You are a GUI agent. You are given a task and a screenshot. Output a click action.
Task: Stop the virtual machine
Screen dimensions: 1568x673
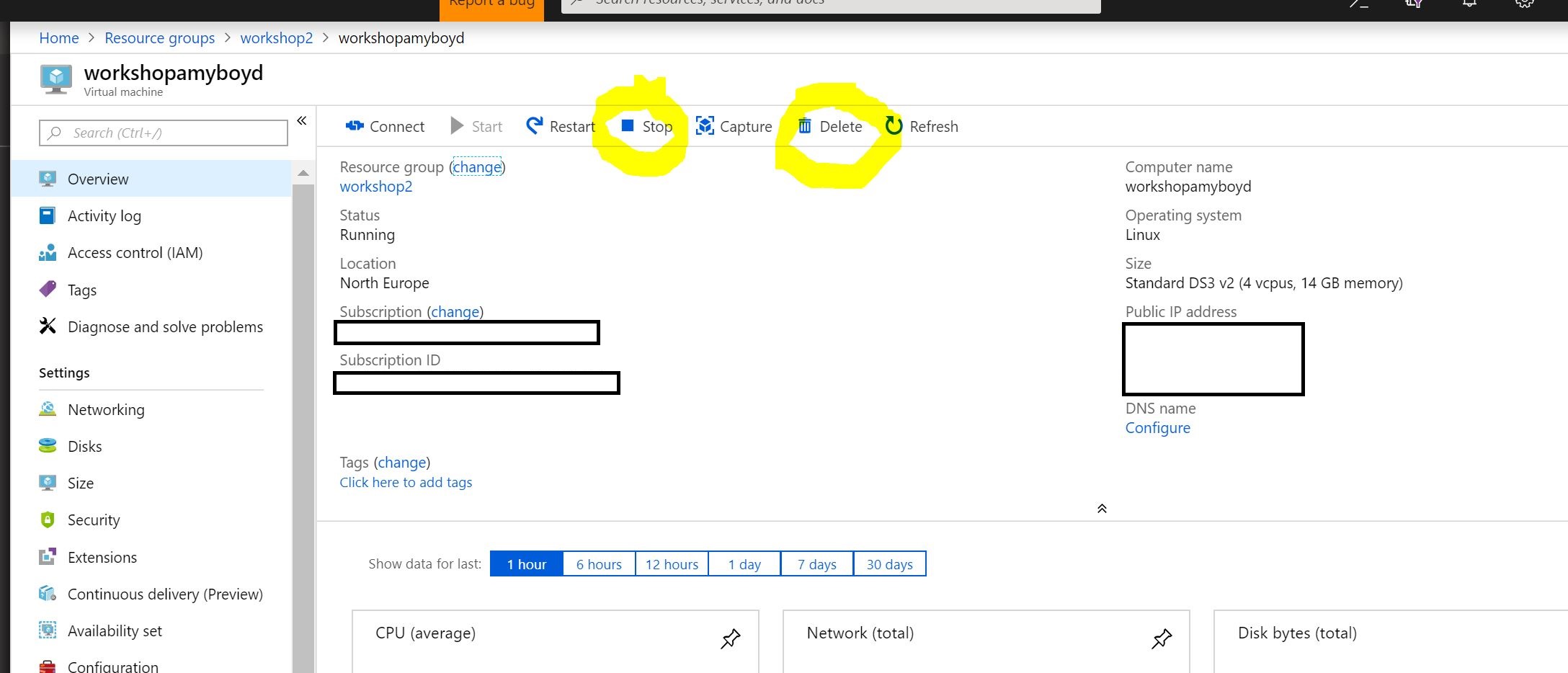646,126
